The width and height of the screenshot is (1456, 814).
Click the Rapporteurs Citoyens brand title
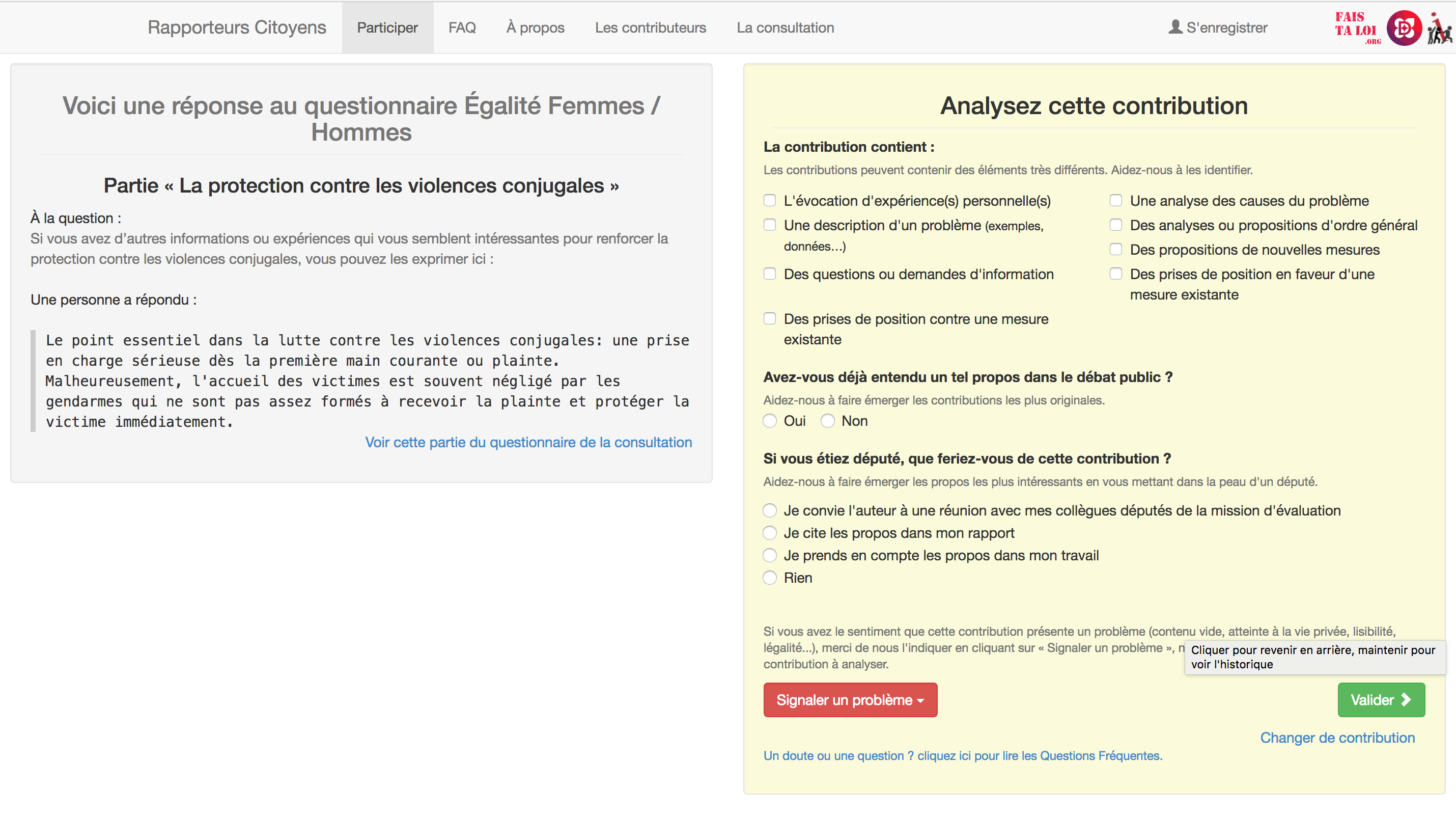(236, 27)
